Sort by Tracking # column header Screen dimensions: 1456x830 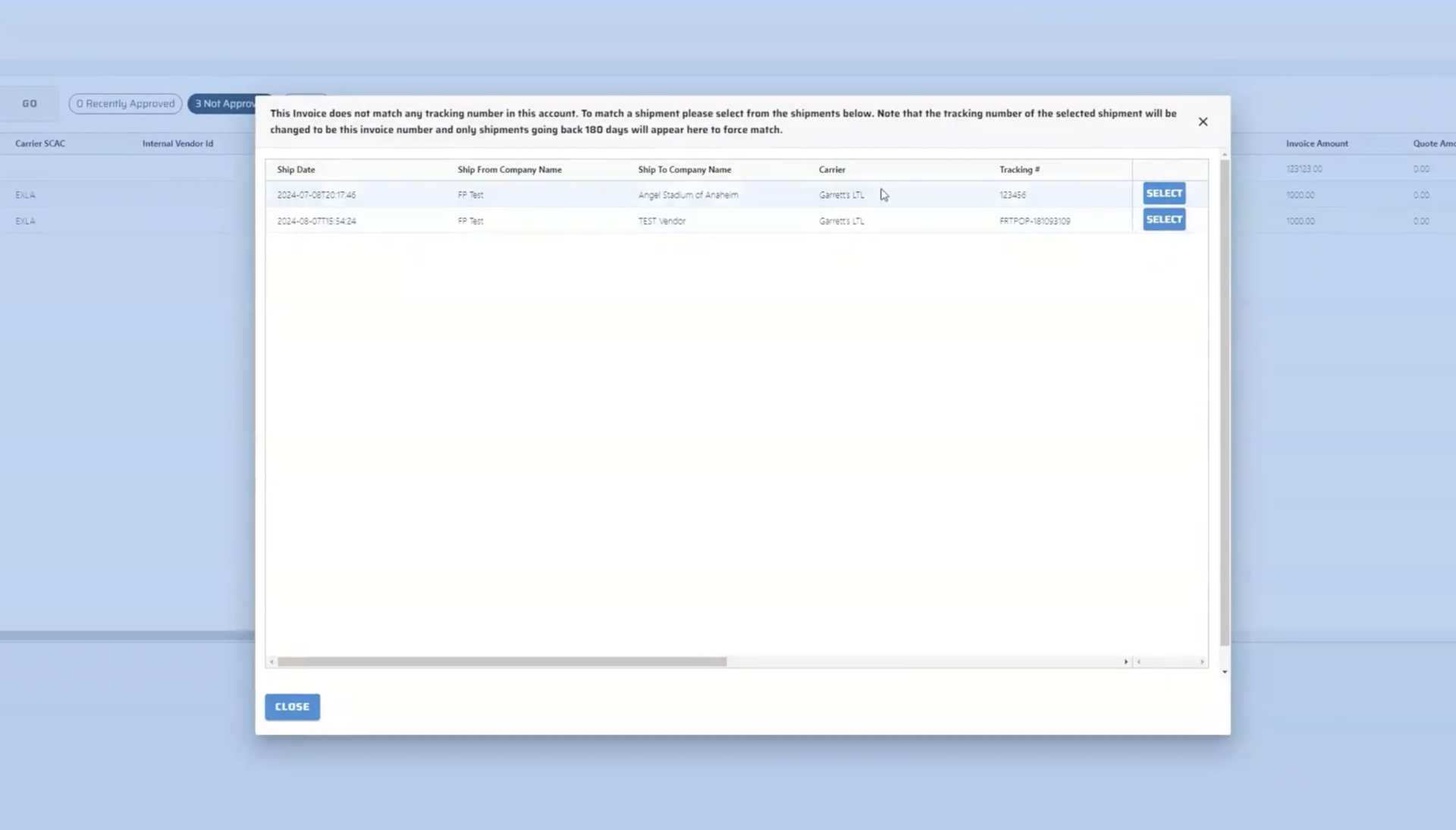pyautogui.click(x=1019, y=169)
